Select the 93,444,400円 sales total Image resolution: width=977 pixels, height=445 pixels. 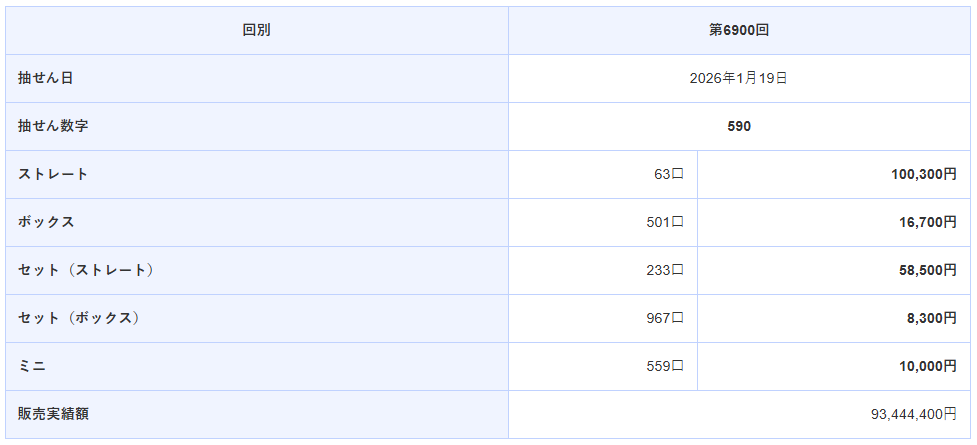click(914, 413)
